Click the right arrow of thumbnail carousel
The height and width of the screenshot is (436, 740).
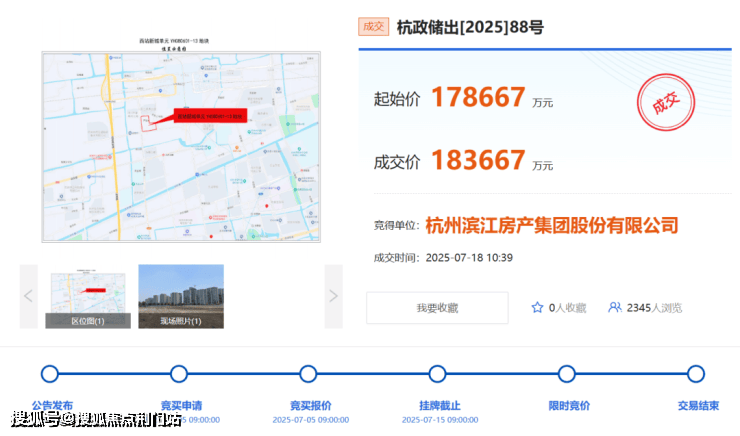coord(333,296)
